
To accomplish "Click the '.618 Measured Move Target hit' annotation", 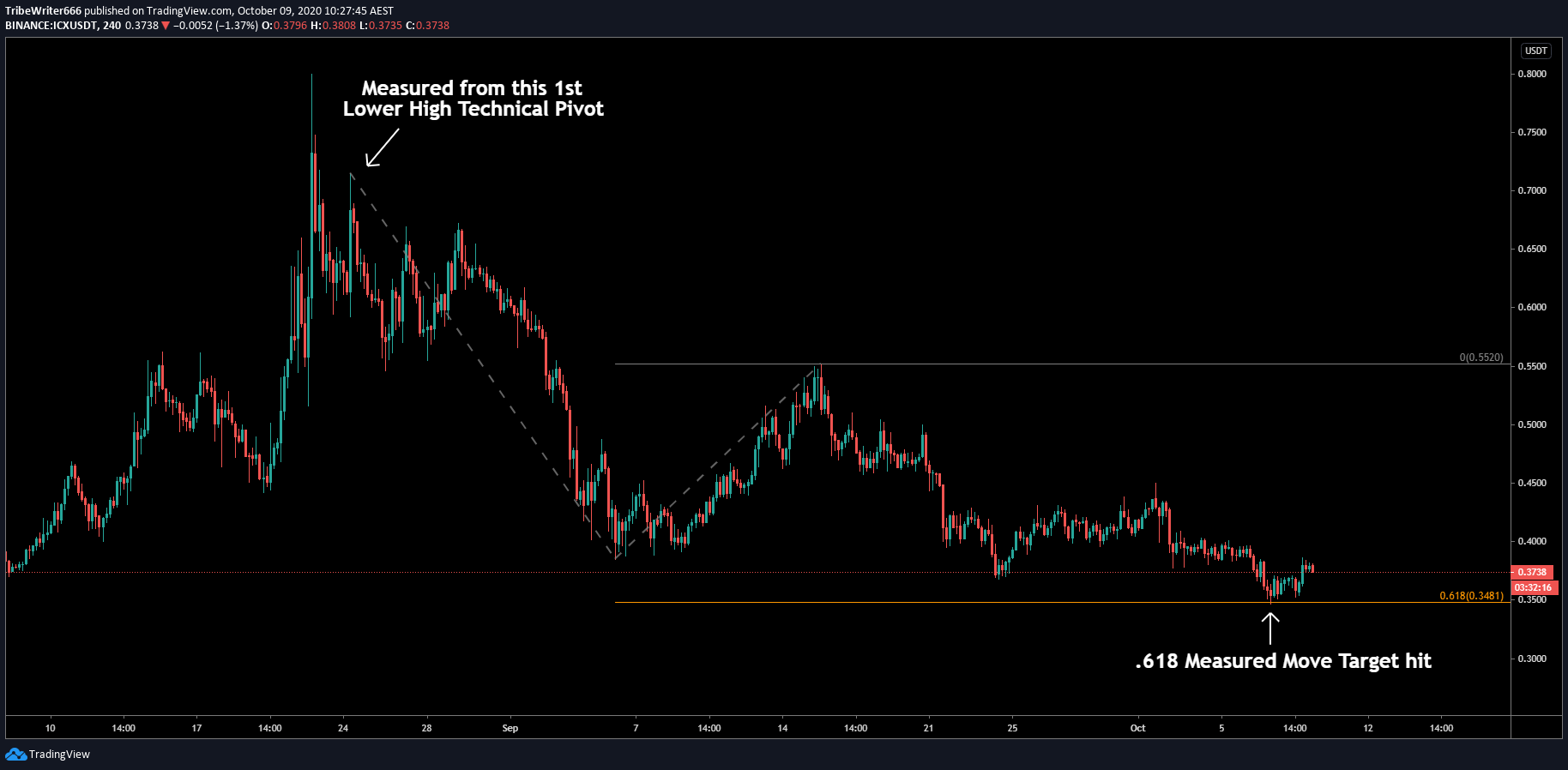I will [x=1283, y=661].
